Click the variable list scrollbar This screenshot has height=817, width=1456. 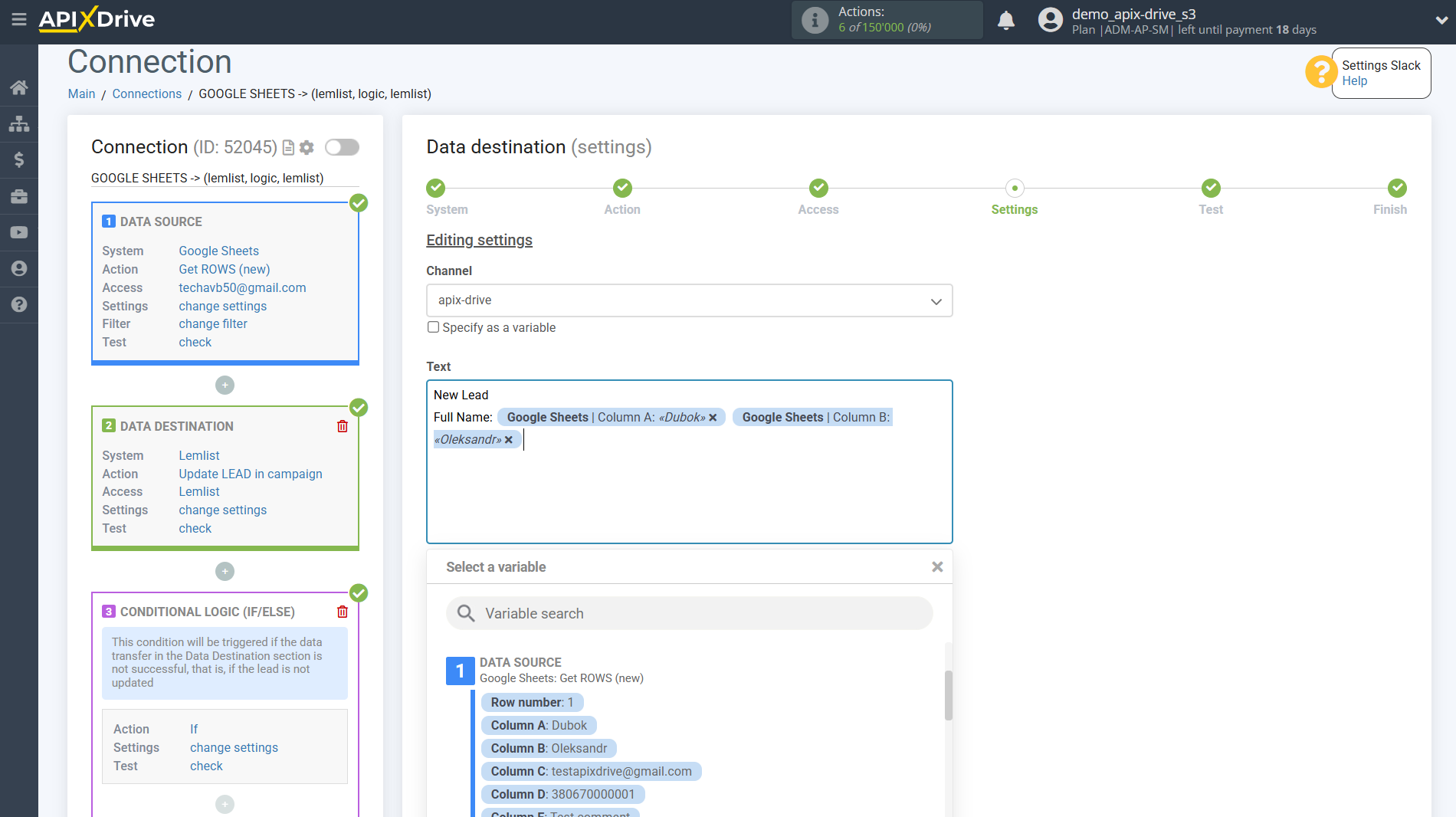948,695
